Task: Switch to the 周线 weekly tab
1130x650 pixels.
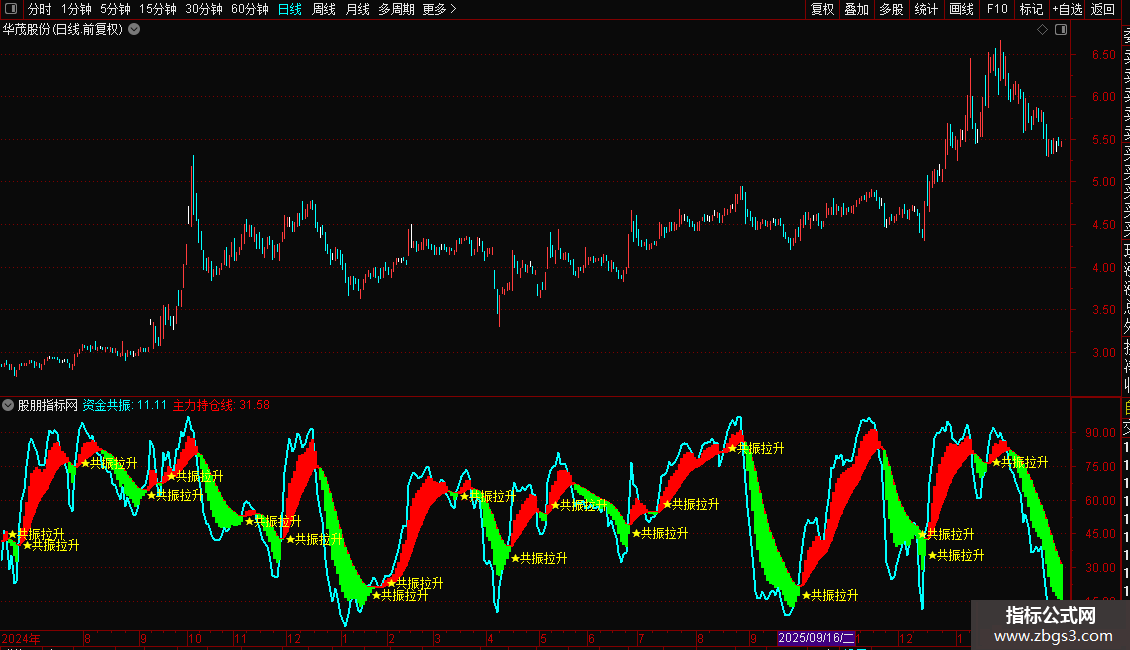Action: (324, 9)
